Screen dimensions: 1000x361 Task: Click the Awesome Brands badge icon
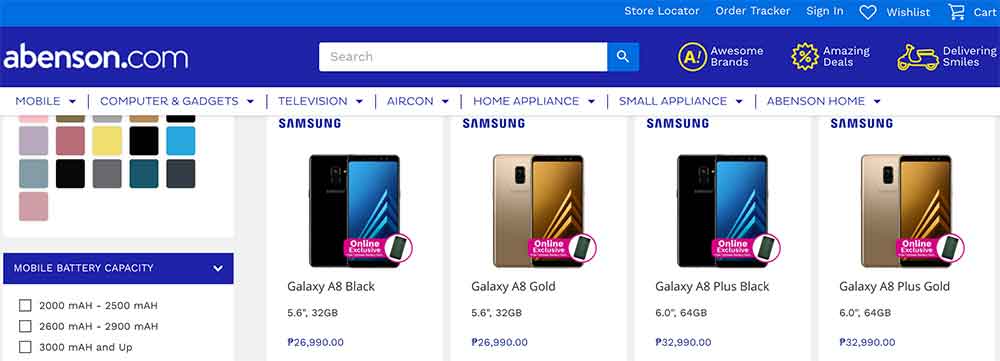tap(693, 57)
